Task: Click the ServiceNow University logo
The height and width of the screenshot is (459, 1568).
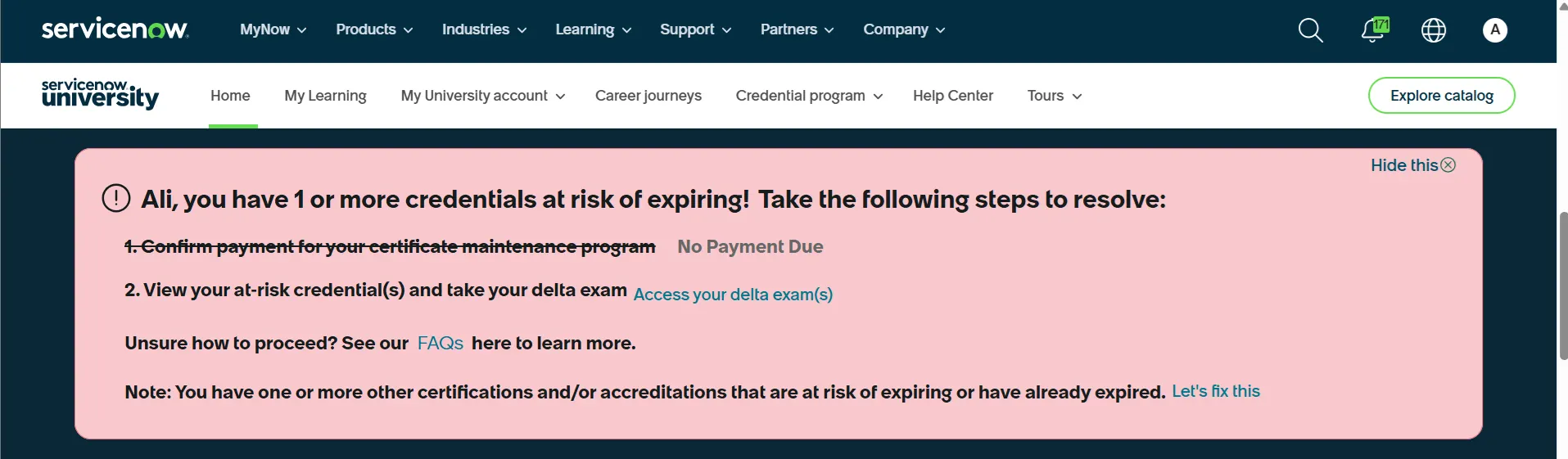Action: (x=100, y=94)
